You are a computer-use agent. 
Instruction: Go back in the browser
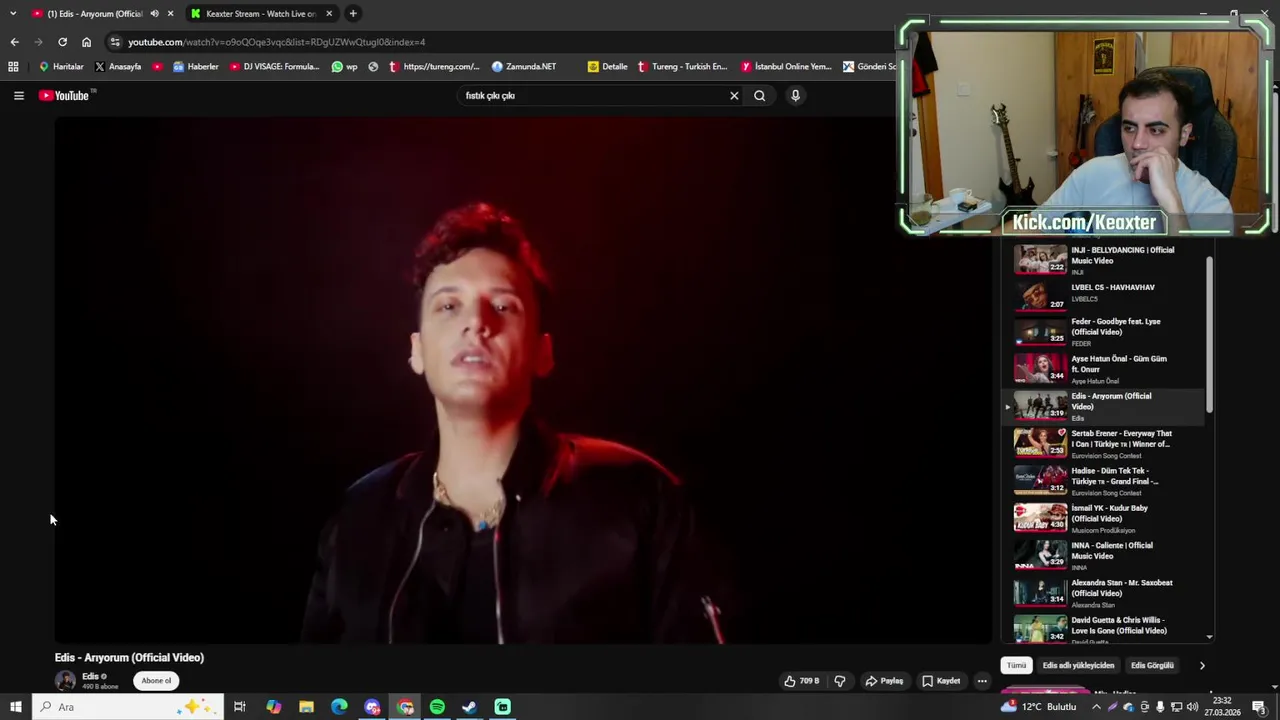(x=14, y=42)
